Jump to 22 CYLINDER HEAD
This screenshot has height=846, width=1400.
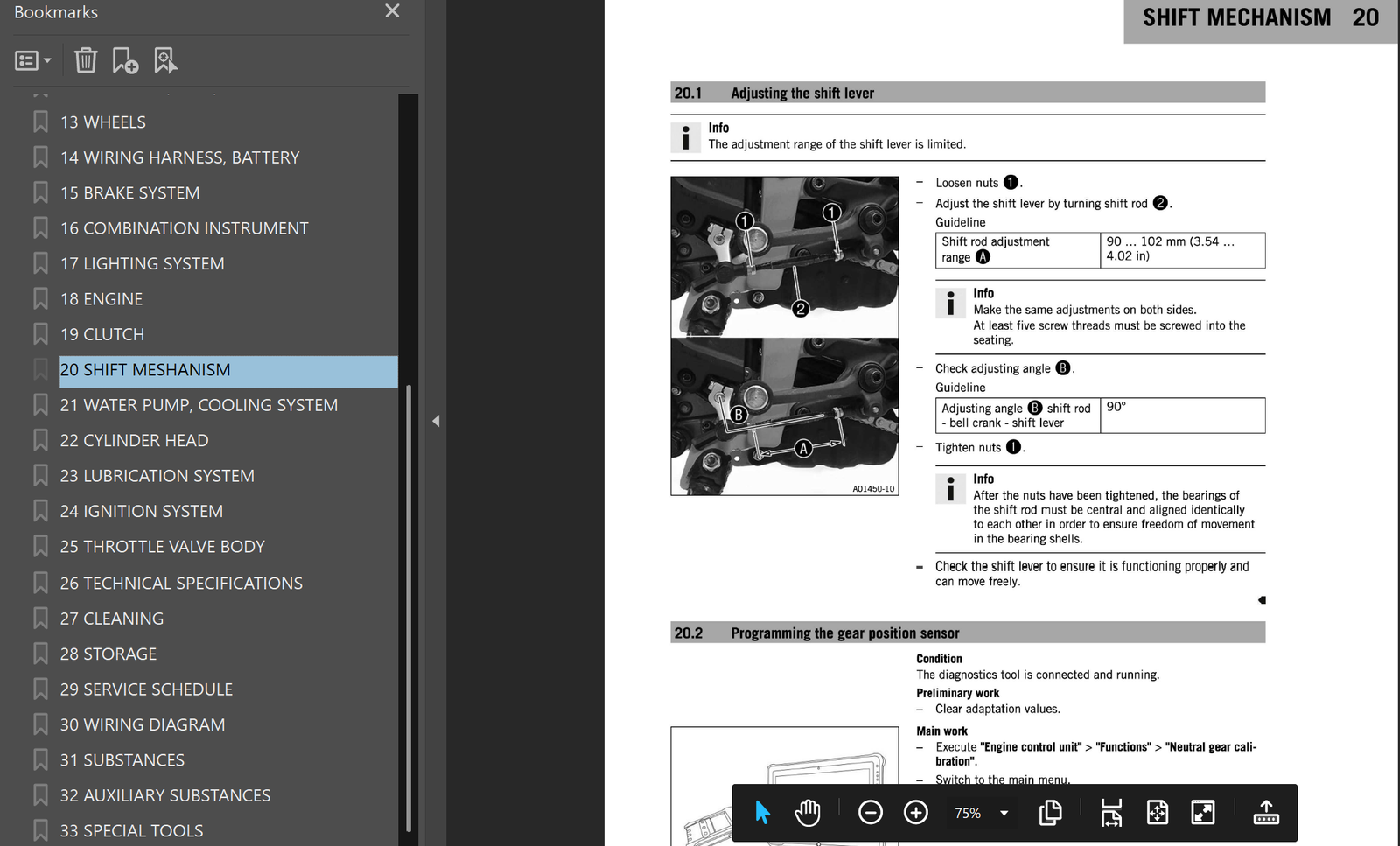coord(134,440)
